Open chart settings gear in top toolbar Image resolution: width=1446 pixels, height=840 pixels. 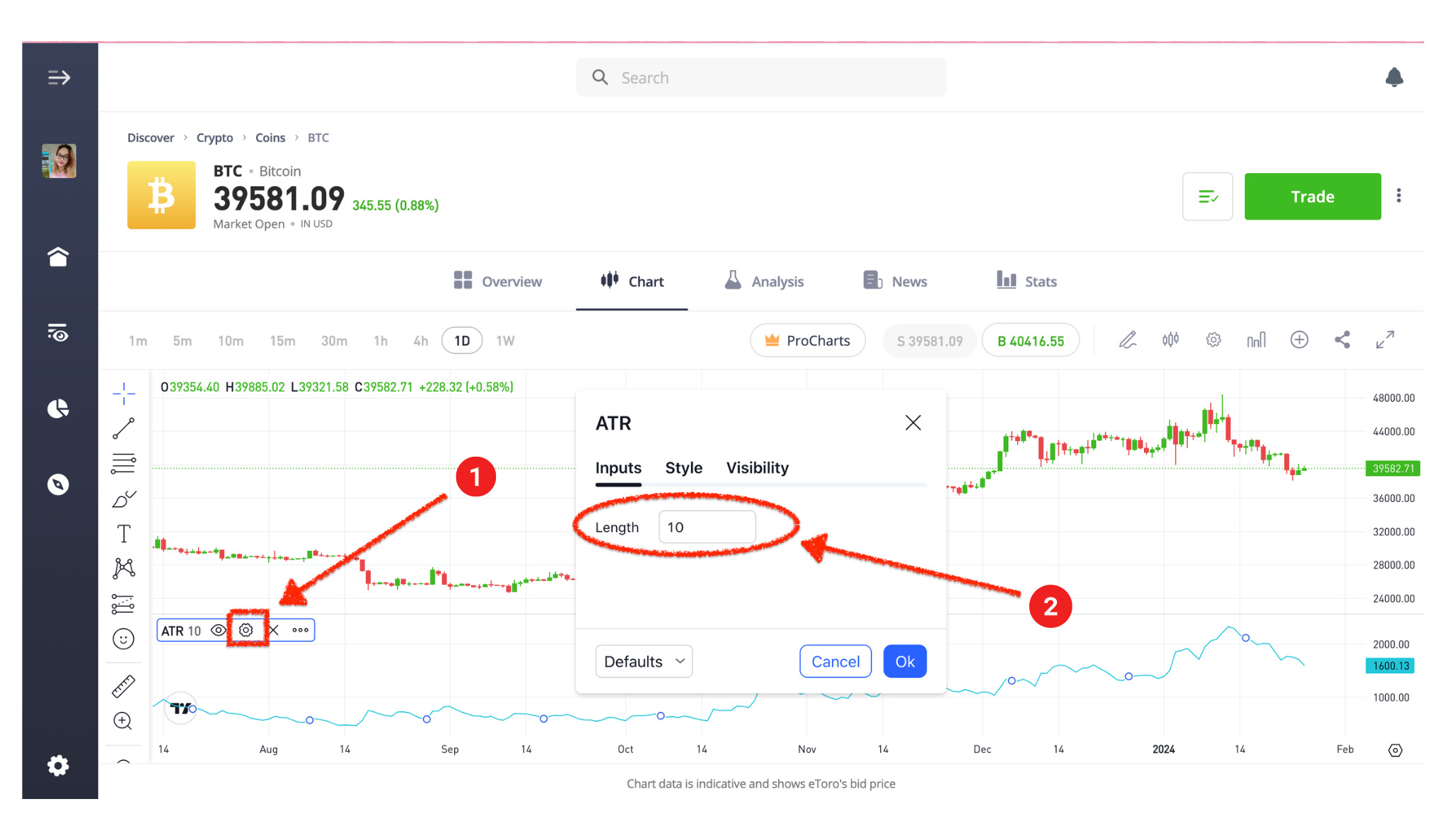(x=1214, y=339)
